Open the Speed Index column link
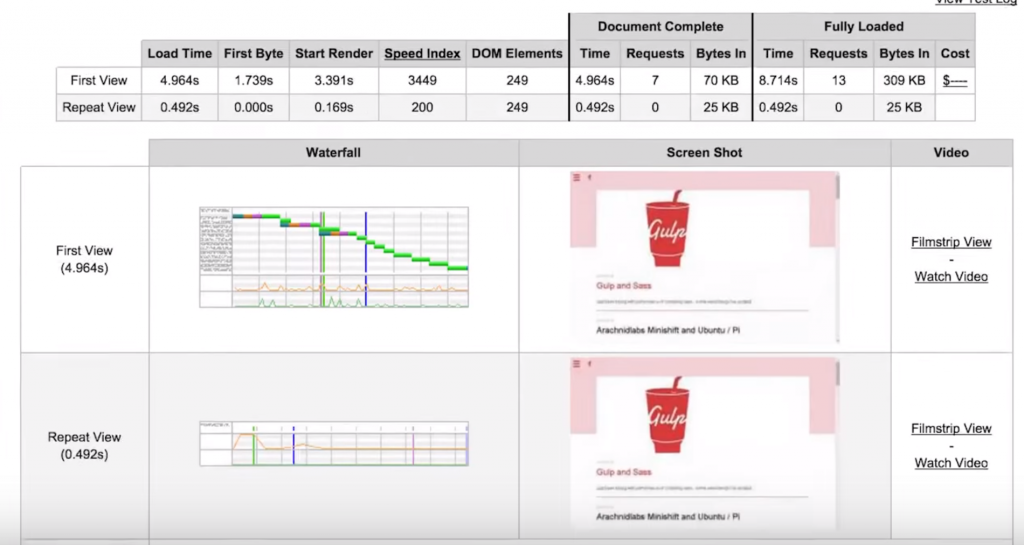The width and height of the screenshot is (1024, 545). [422, 54]
